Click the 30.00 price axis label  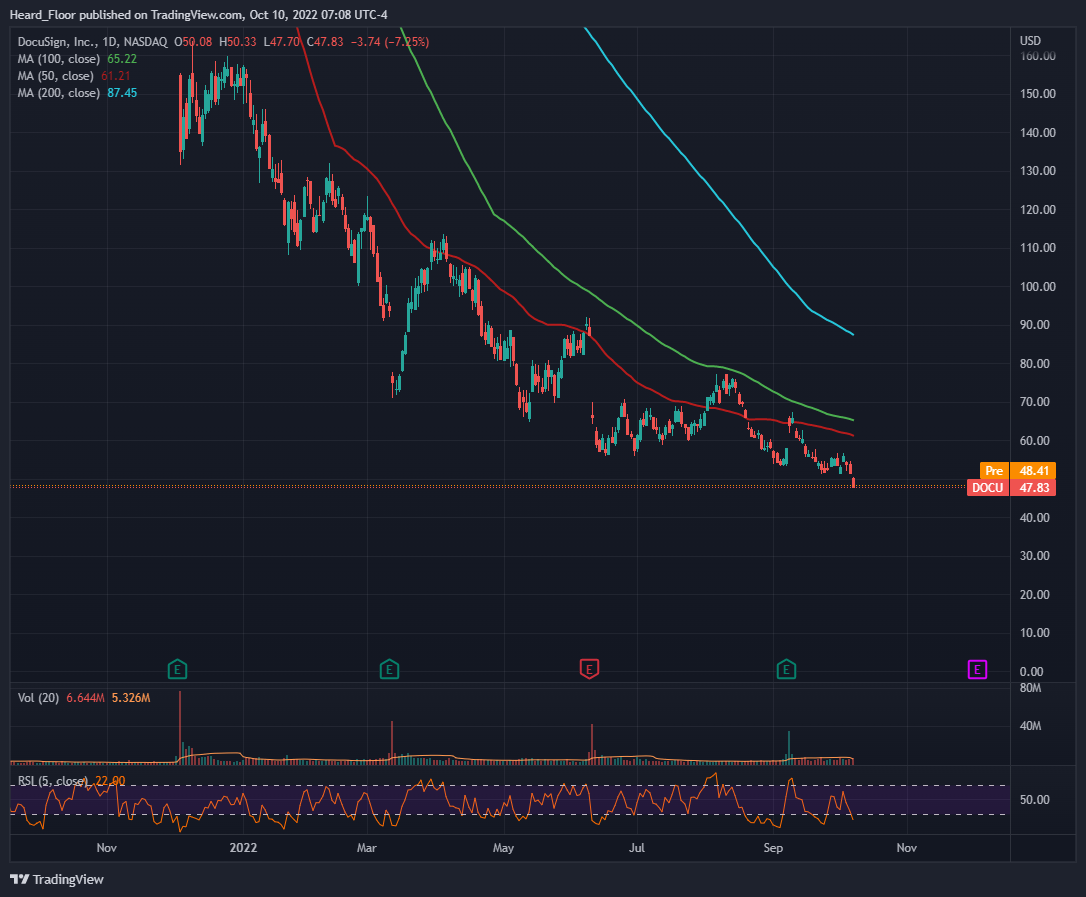1035,556
